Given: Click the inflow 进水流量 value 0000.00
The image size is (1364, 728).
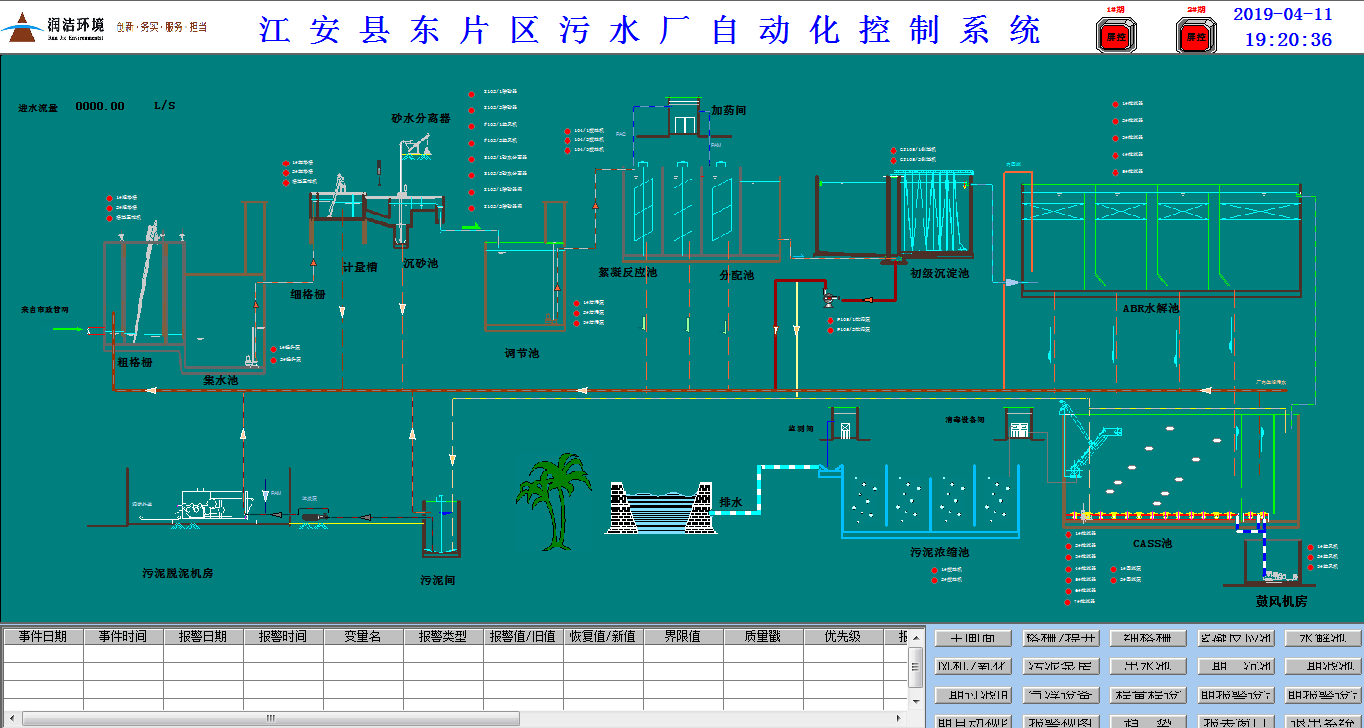Looking at the screenshot, I should coord(100,106).
